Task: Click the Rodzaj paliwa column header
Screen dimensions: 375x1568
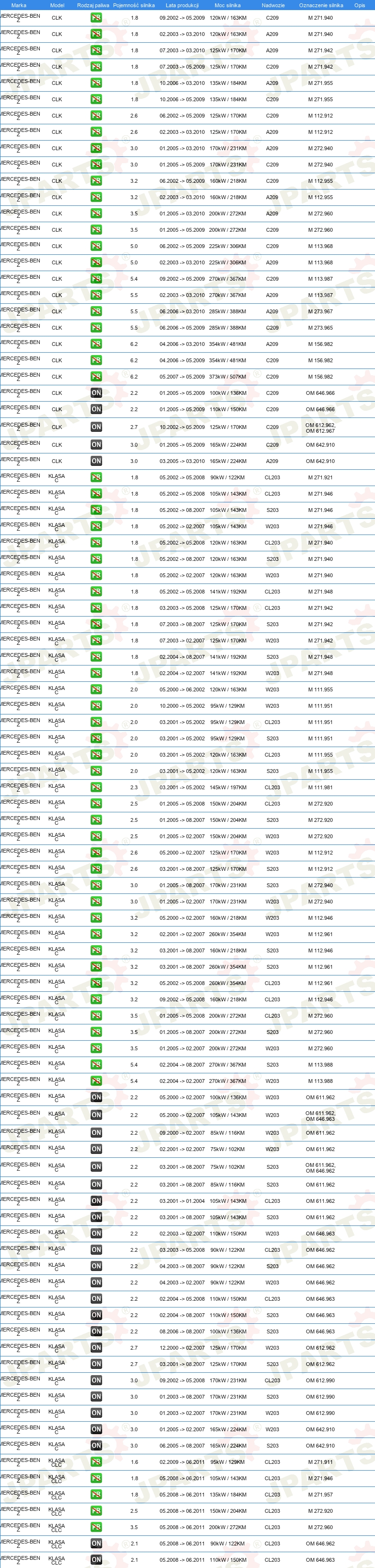Action: coord(93,5)
